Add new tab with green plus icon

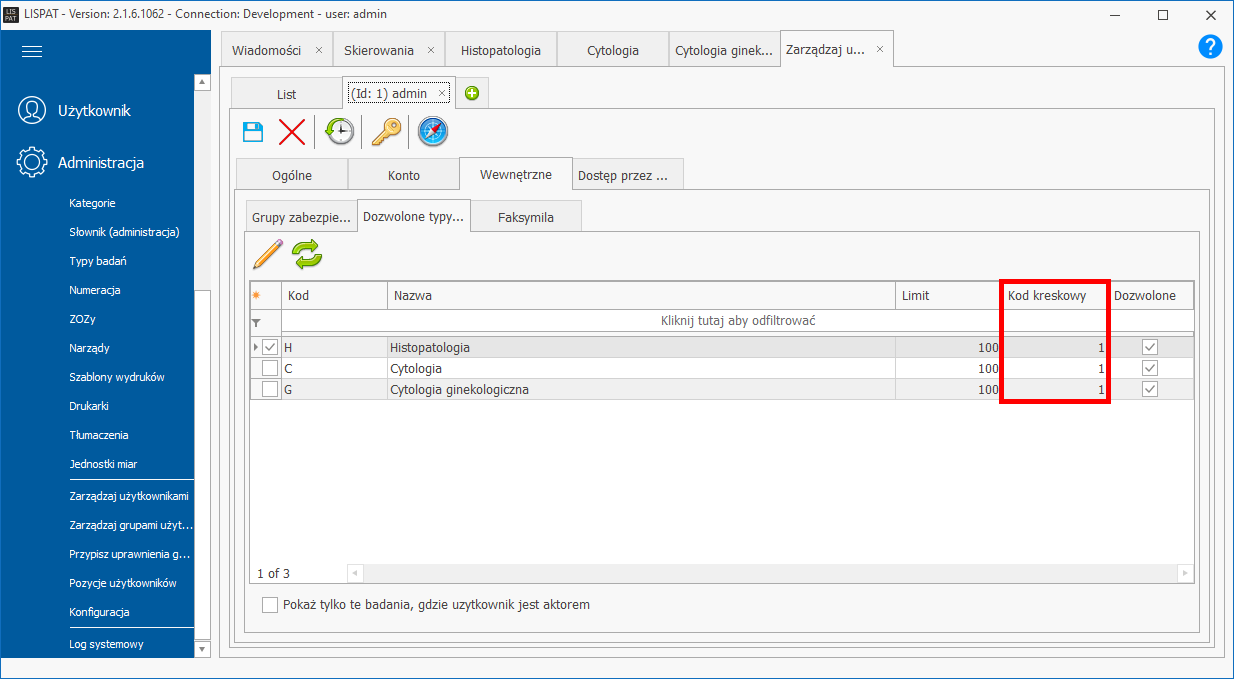(472, 93)
